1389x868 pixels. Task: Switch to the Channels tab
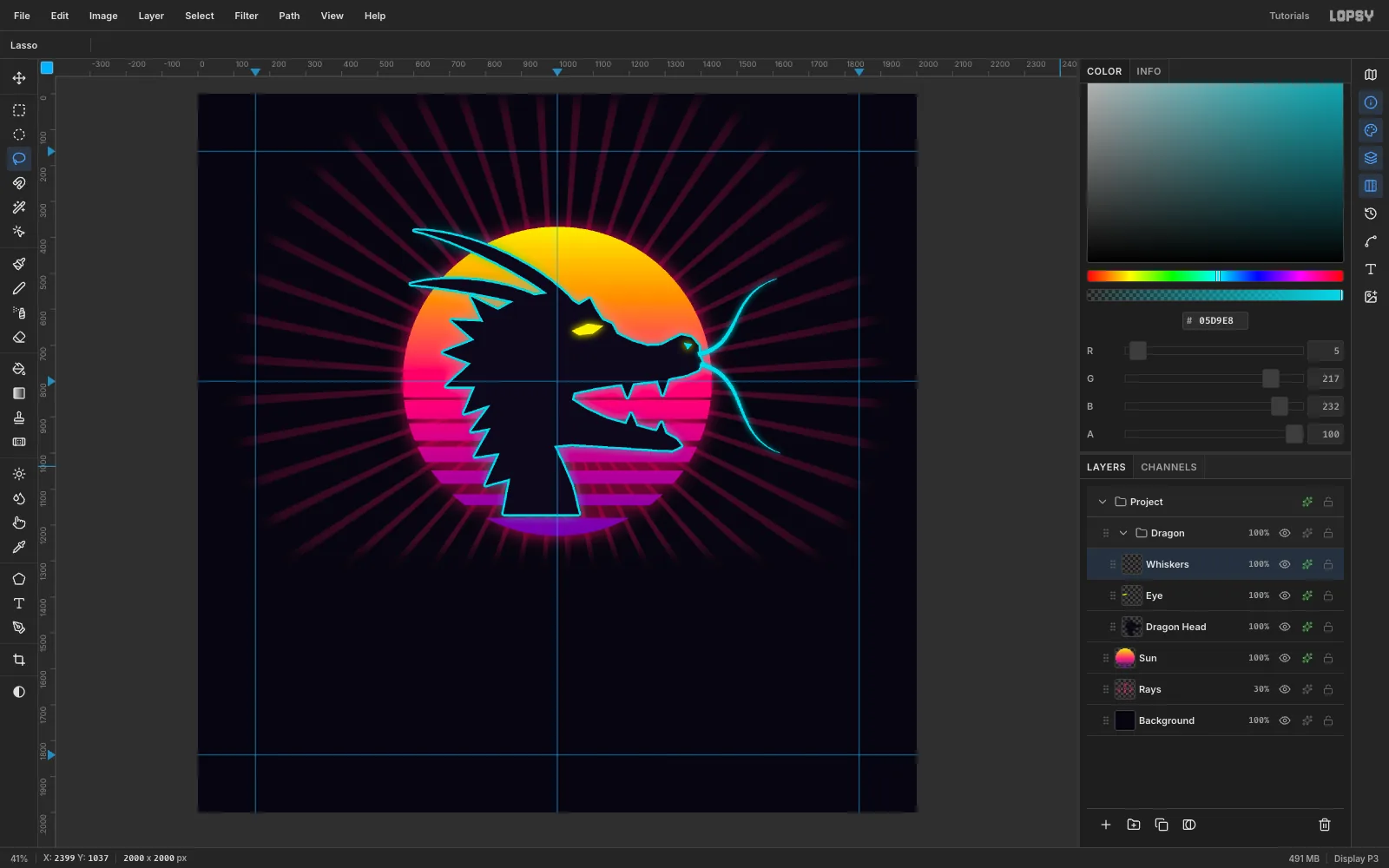[1168, 467]
